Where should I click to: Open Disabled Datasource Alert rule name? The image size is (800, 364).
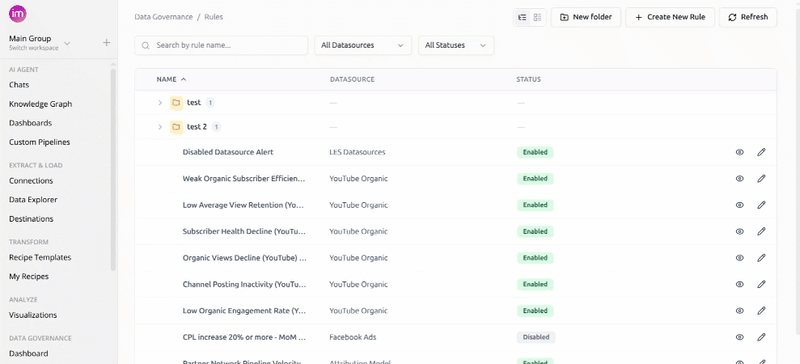(x=228, y=152)
